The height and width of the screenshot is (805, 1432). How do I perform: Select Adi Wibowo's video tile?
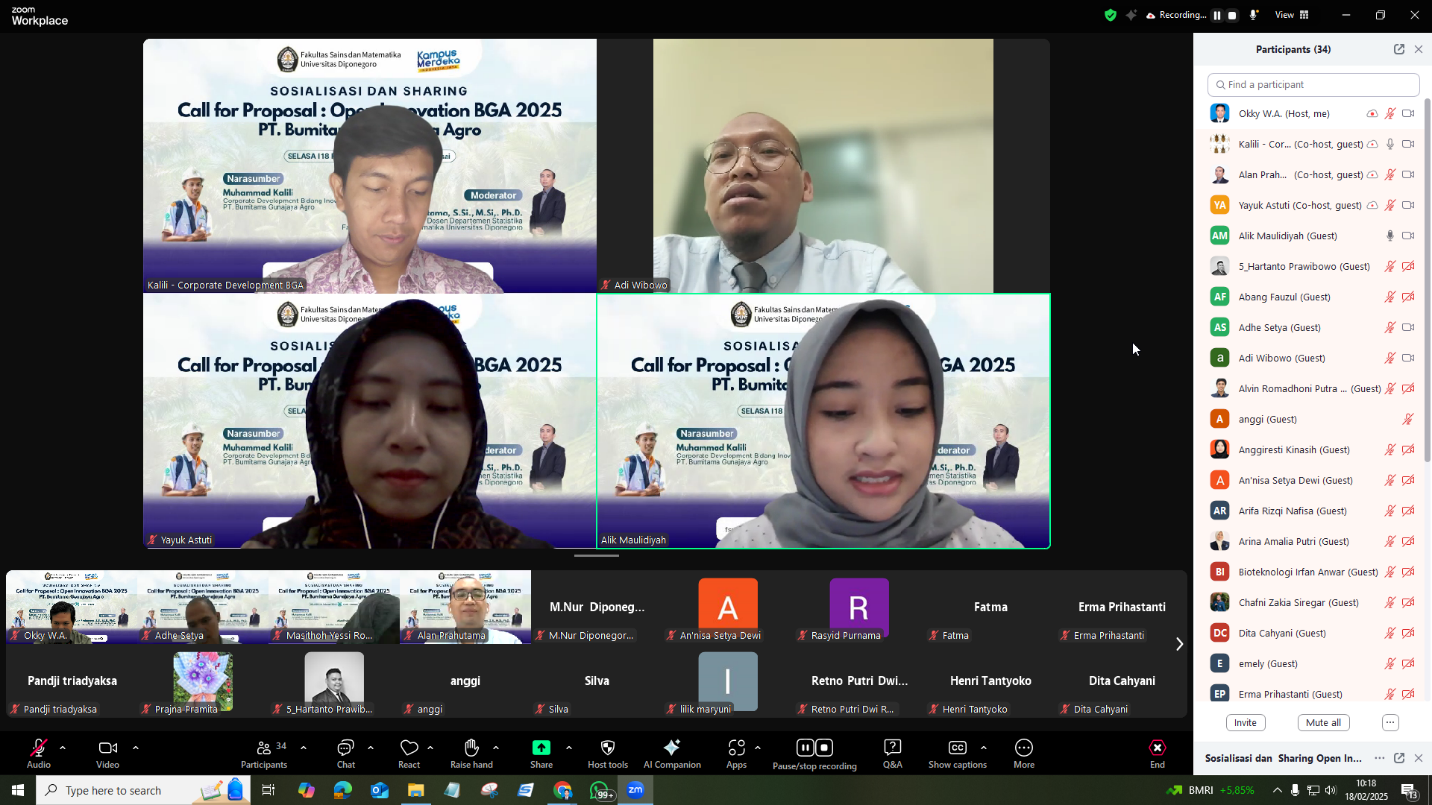[823, 166]
